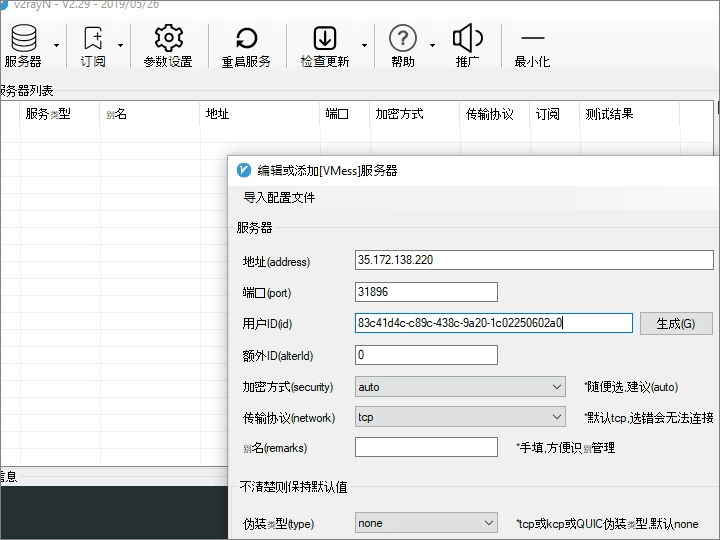
Task: Open the 加密方式(security) auto dropdown
Action: (460, 387)
